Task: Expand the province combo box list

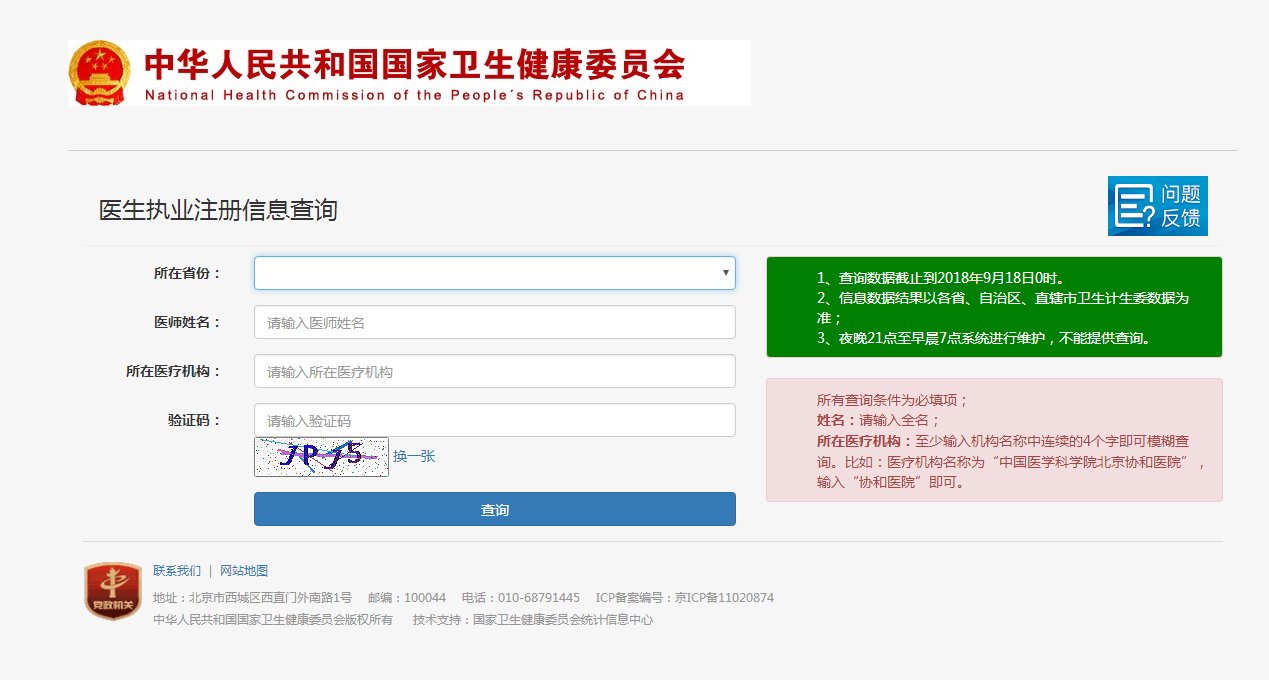Action: [x=494, y=272]
